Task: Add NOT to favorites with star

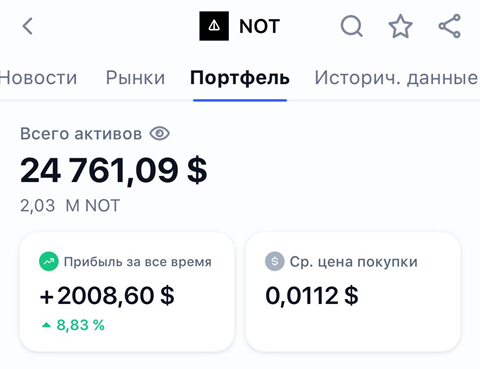Action: pos(400,26)
